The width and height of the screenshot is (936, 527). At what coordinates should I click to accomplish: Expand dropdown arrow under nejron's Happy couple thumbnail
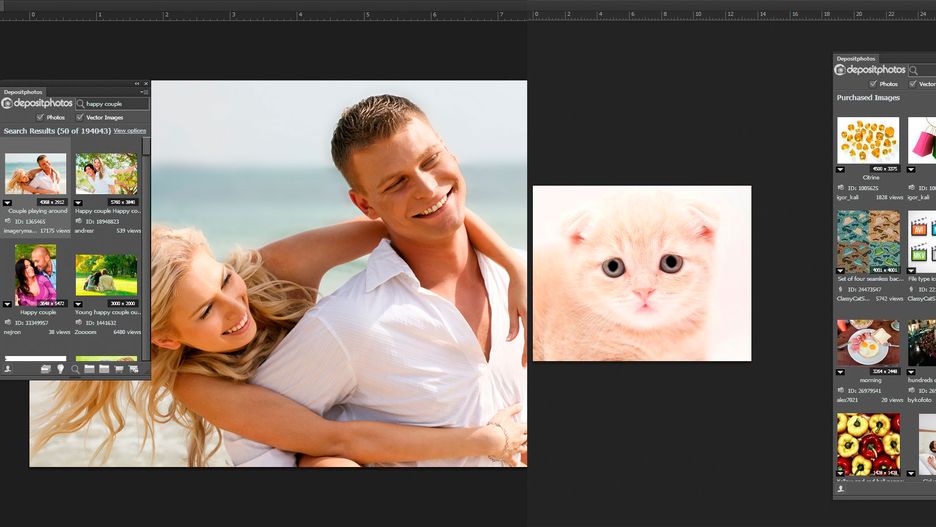click(8, 304)
